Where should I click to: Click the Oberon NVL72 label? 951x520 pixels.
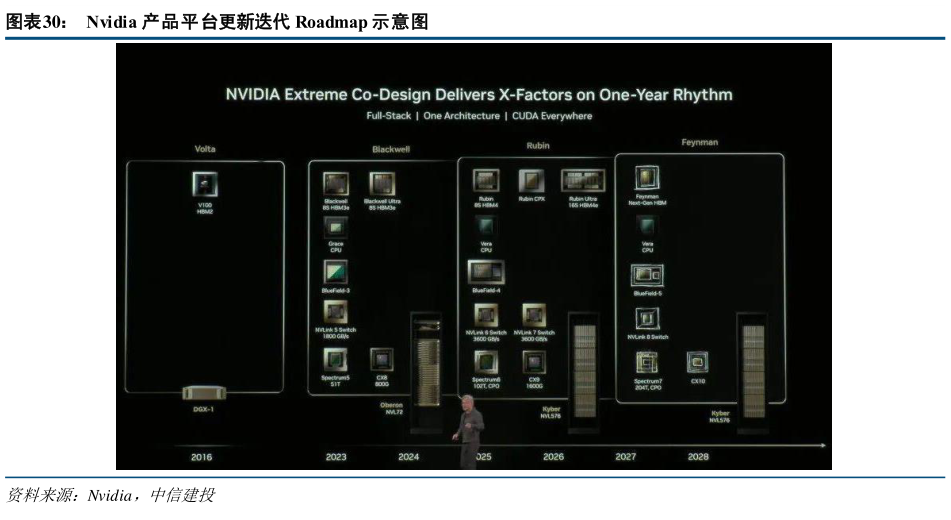click(x=392, y=408)
